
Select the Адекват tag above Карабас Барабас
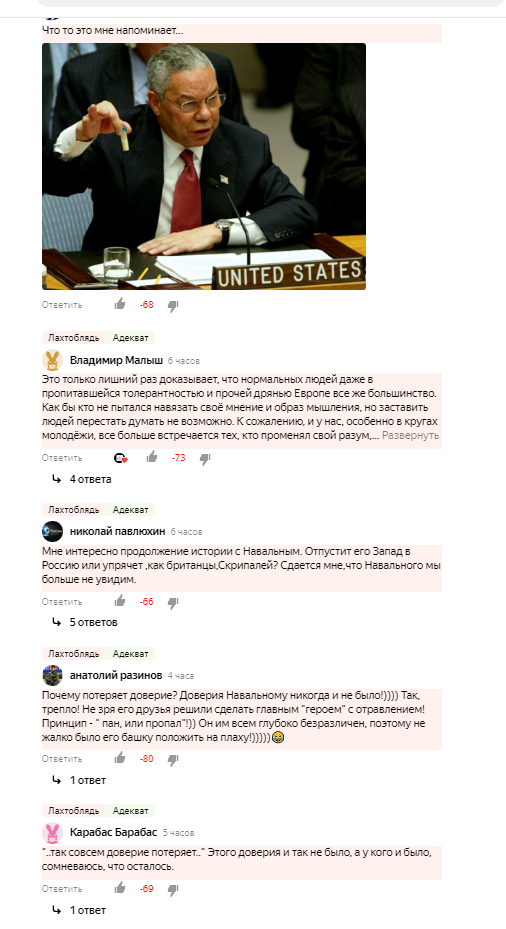pos(130,810)
